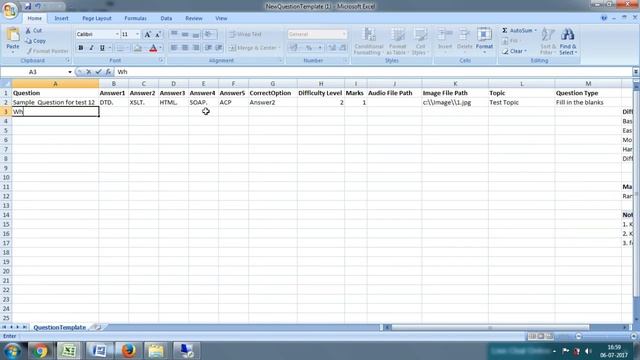Center text horizontally

tap(185, 48)
